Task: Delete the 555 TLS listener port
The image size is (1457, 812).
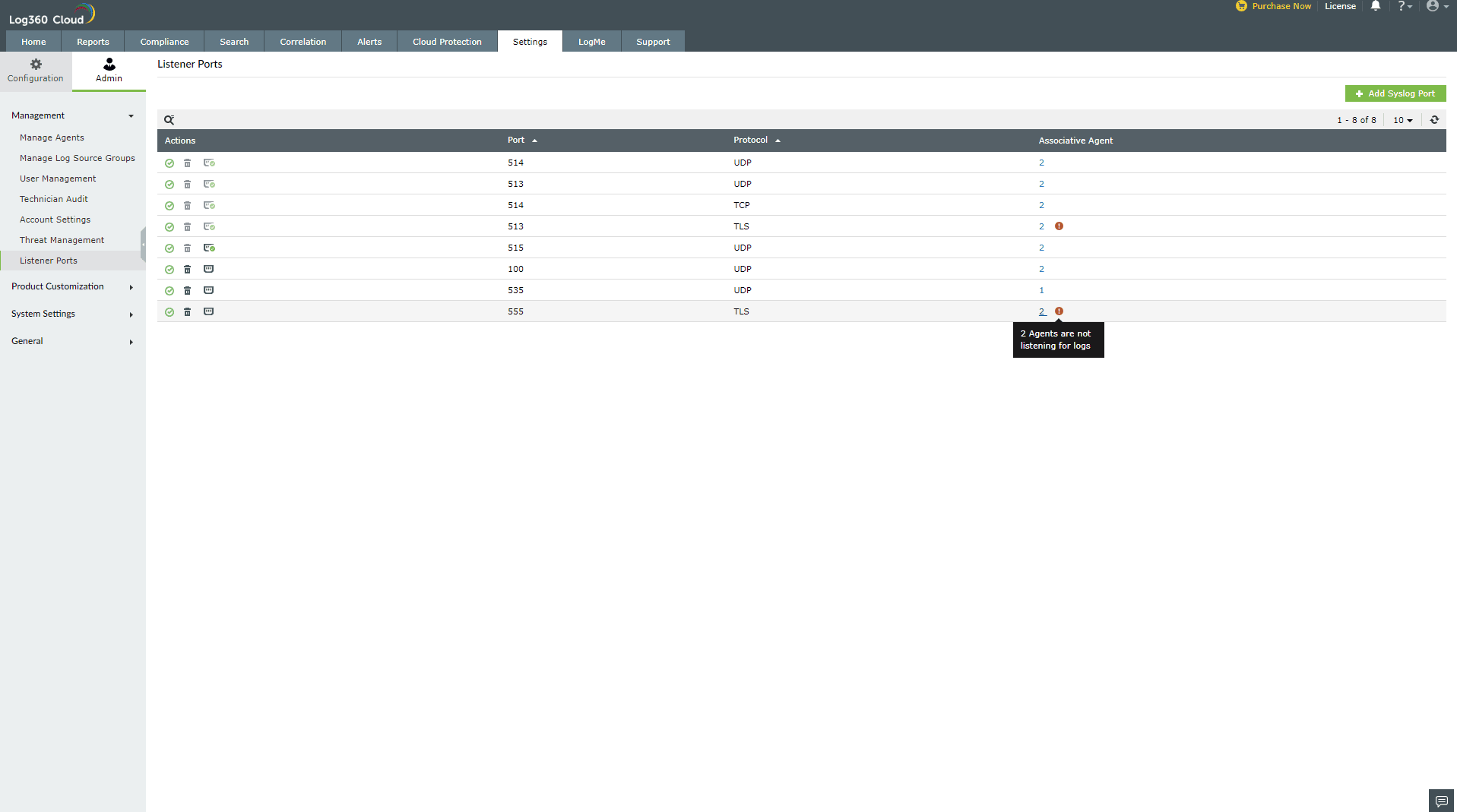Action: 188,311
